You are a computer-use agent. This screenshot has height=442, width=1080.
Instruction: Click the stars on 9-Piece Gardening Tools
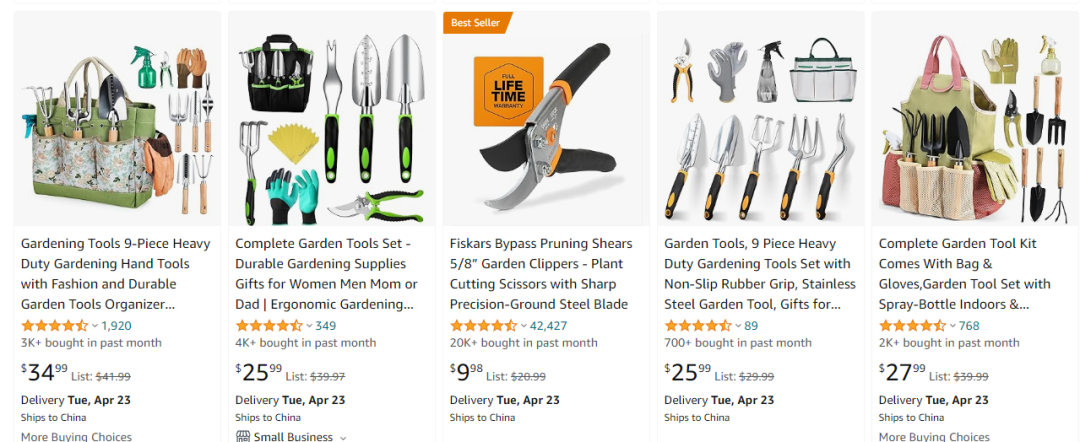point(54,326)
